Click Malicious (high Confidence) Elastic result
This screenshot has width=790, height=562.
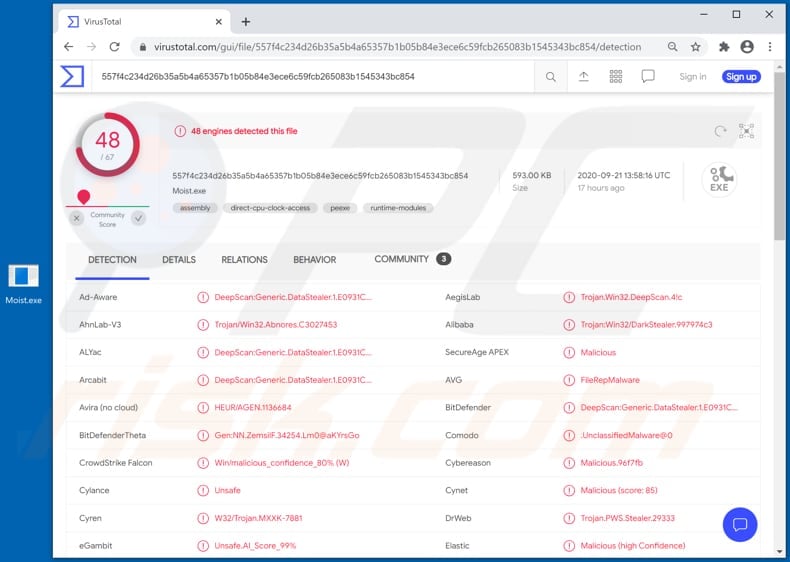coord(633,545)
